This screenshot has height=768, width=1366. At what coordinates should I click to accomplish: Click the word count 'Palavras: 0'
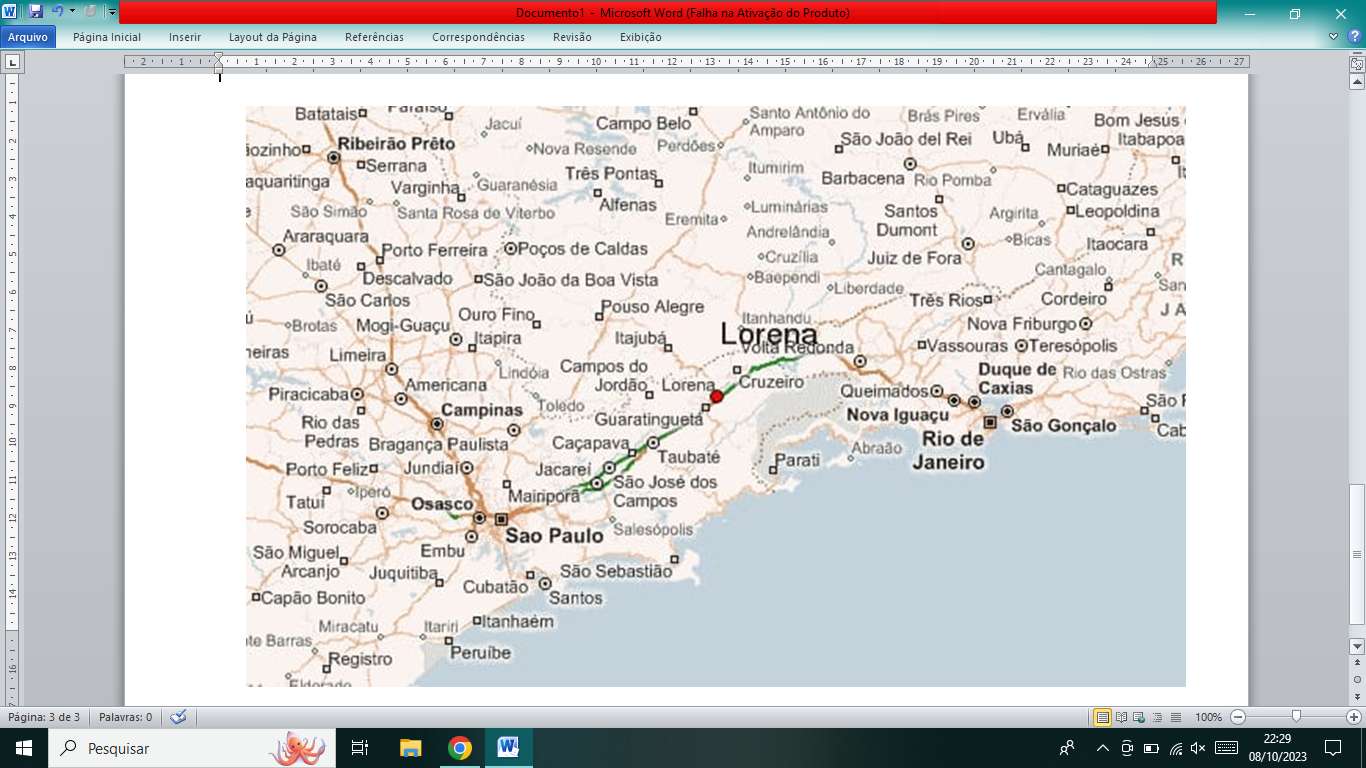pyautogui.click(x=125, y=717)
